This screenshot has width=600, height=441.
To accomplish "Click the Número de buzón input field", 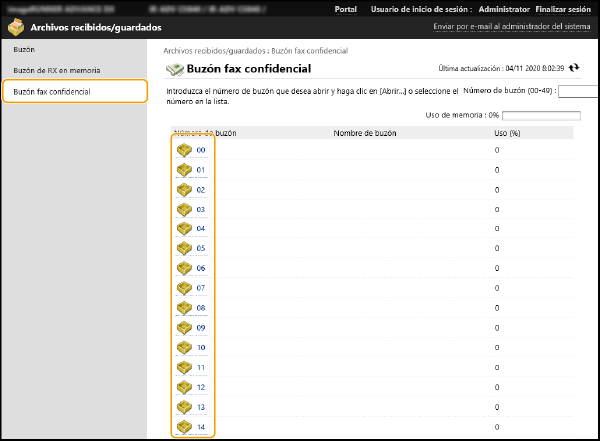I will [578, 91].
